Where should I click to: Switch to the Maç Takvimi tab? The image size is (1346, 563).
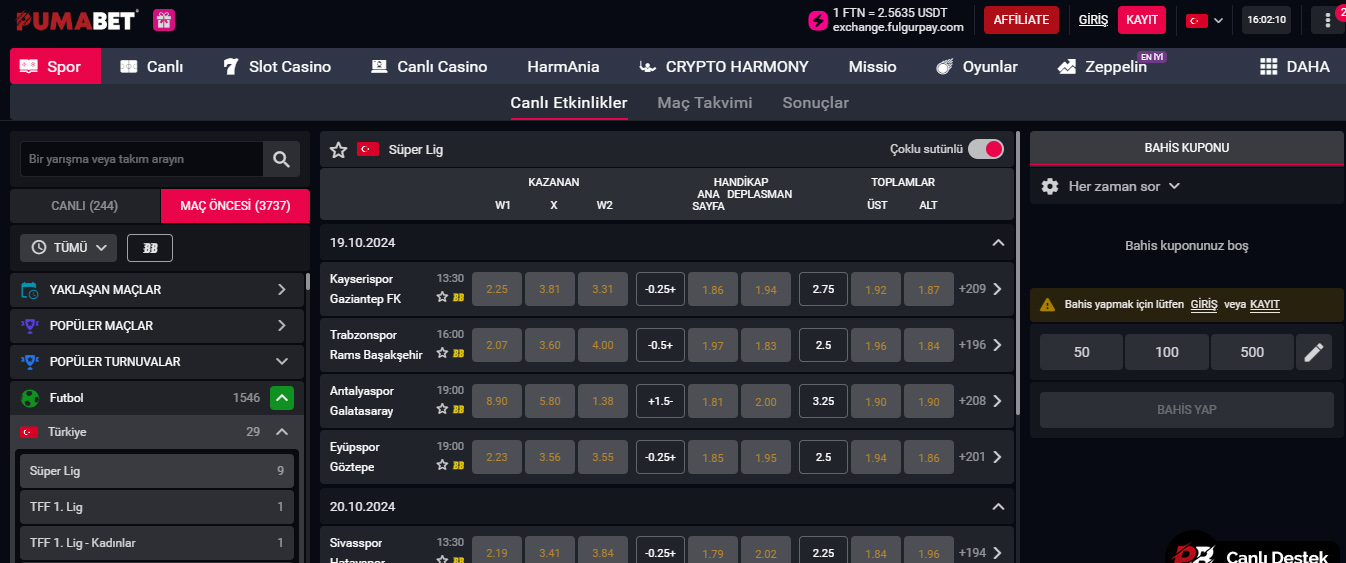[705, 102]
